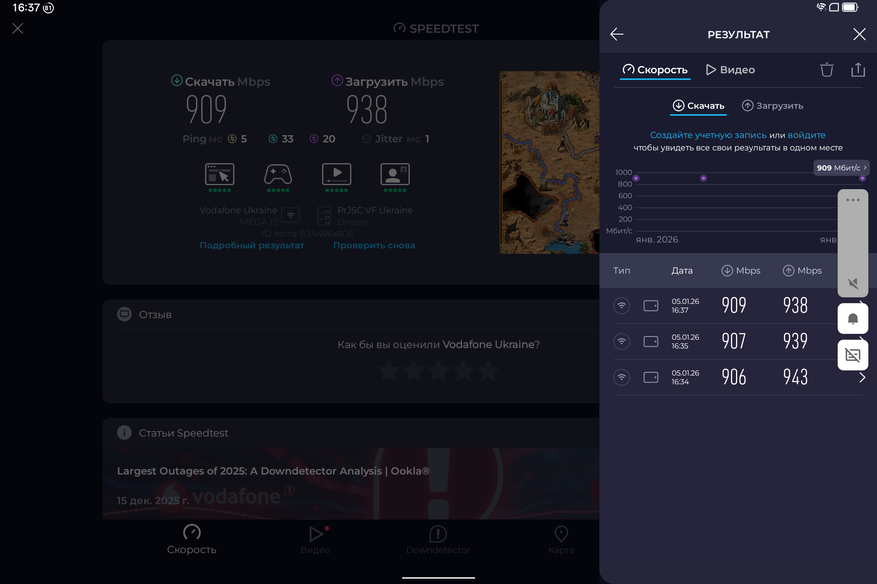Click the 938 upload speed value
The height and width of the screenshot is (584, 877).
click(367, 109)
